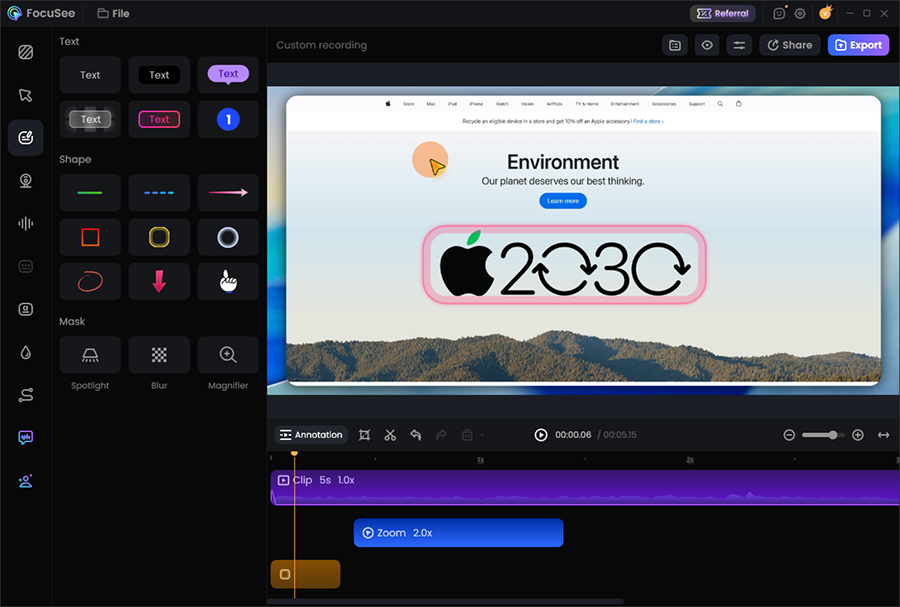900x607 pixels.
Task: Select the purple Clip 5s track
Action: tap(585, 488)
